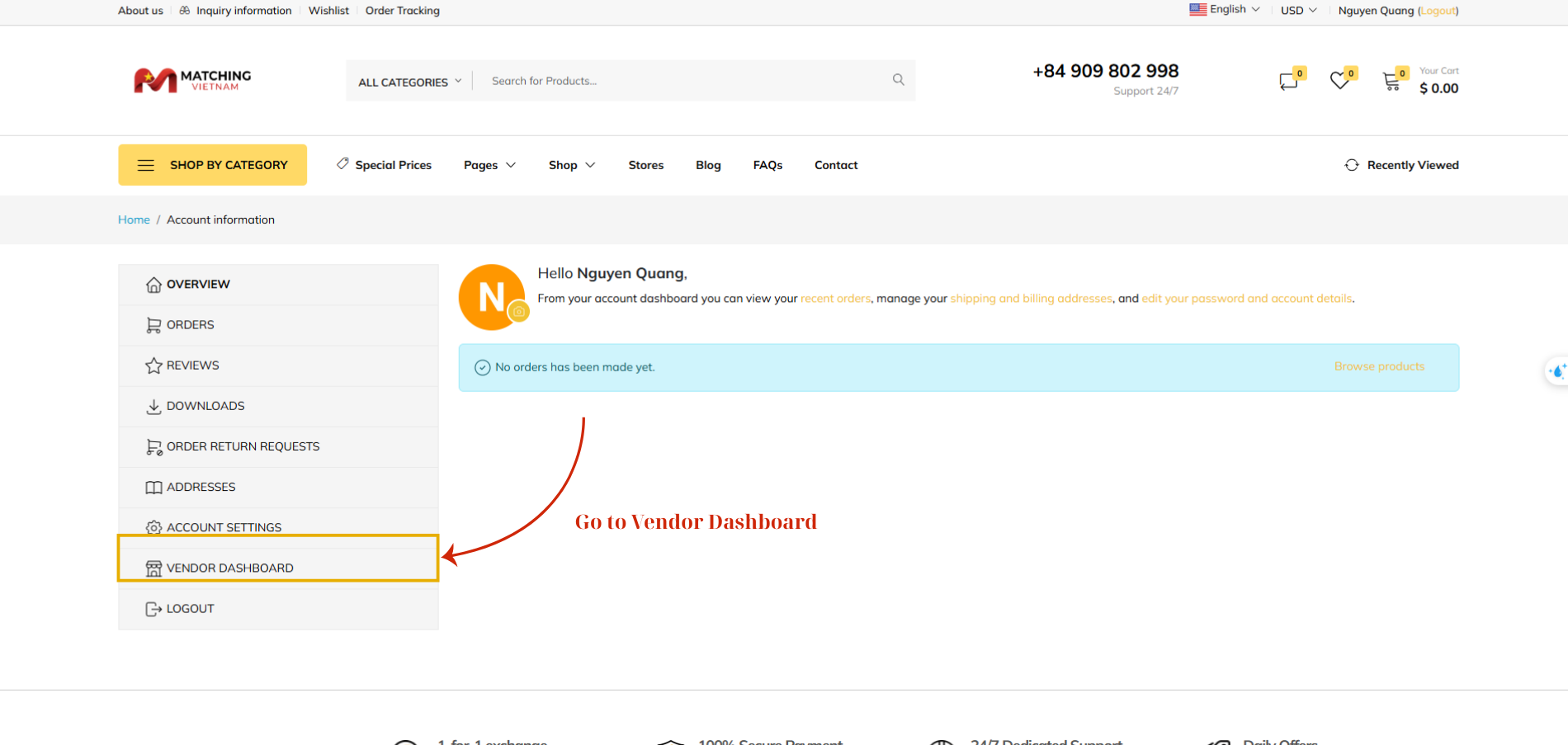Open the wishlist heart icon

coord(1339,81)
